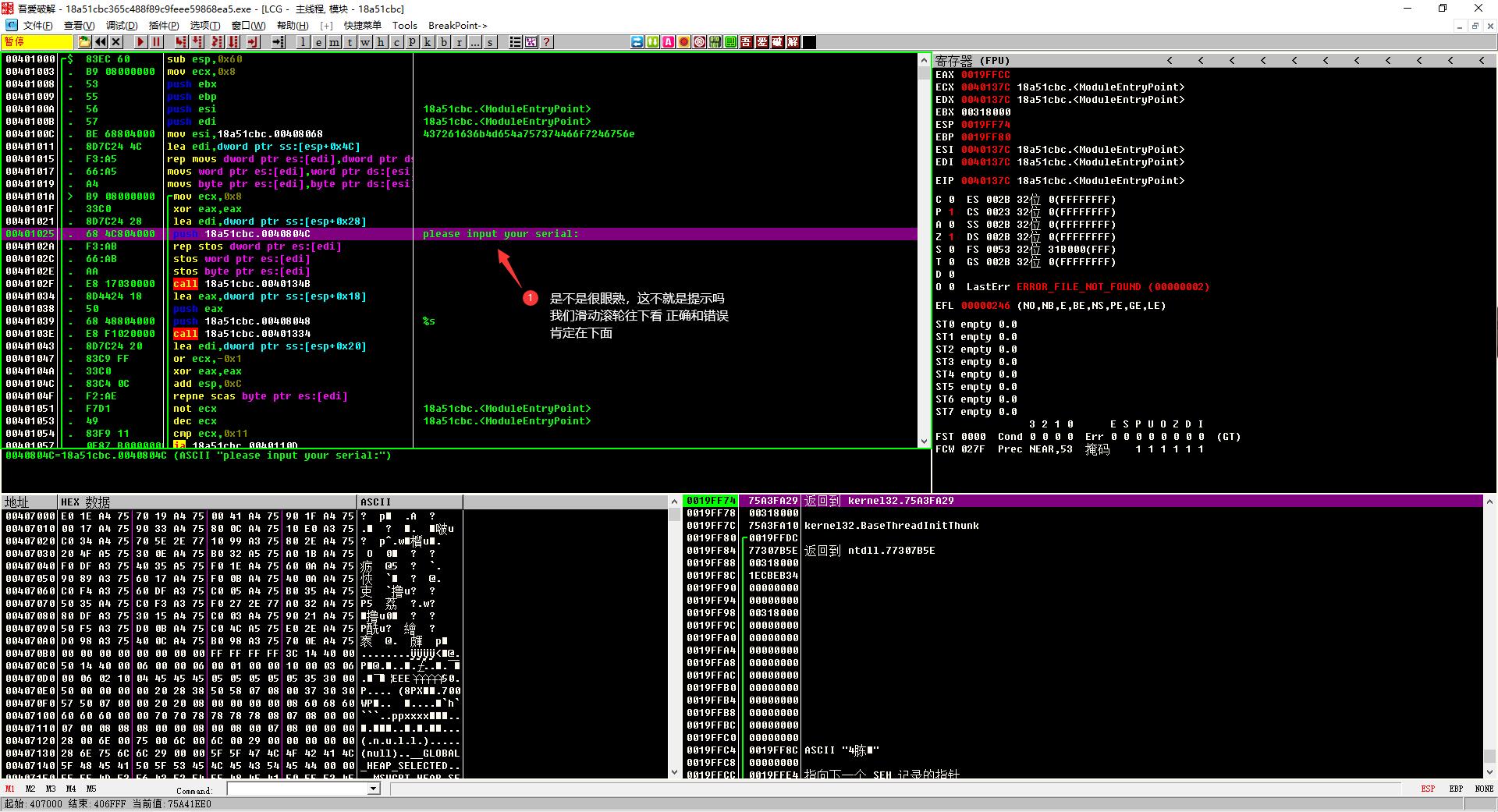Open the 查看(V) menu
Image resolution: width=1498 pixels, height=812 pixels.
click(x=79, y=26)
